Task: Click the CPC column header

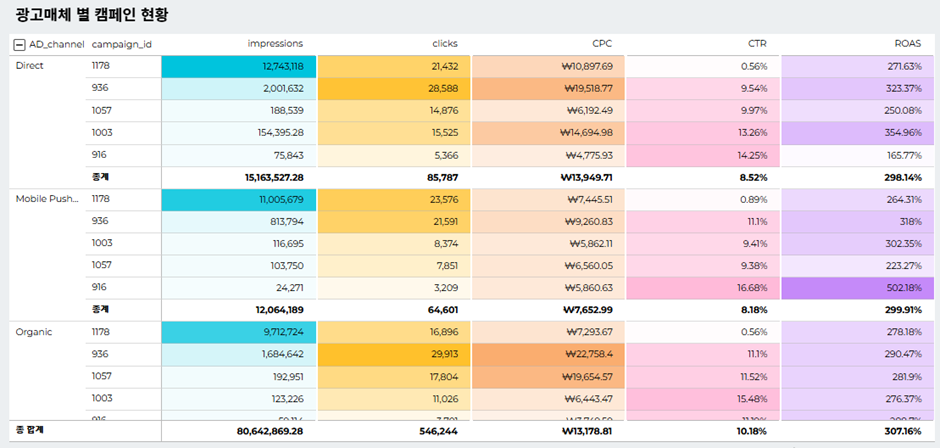Action: 602,44
